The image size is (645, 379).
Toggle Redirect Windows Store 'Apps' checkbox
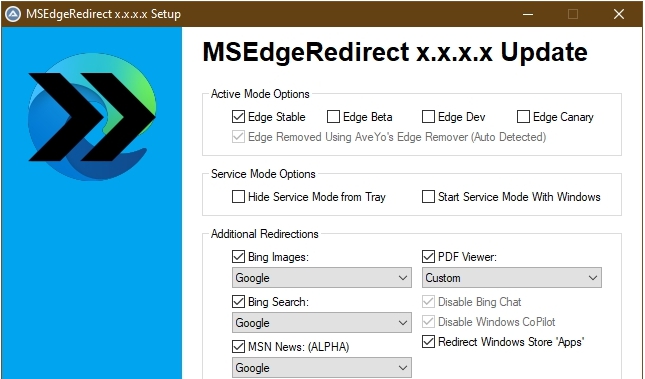(x=428, y=342)
